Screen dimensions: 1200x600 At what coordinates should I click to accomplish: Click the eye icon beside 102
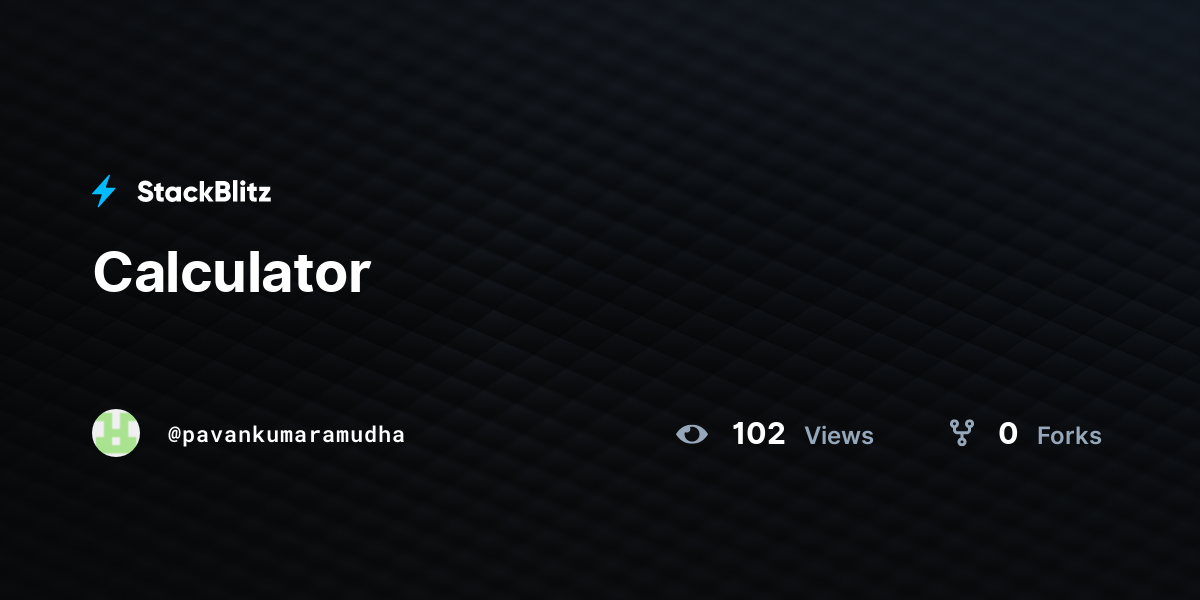pos(692,434)
